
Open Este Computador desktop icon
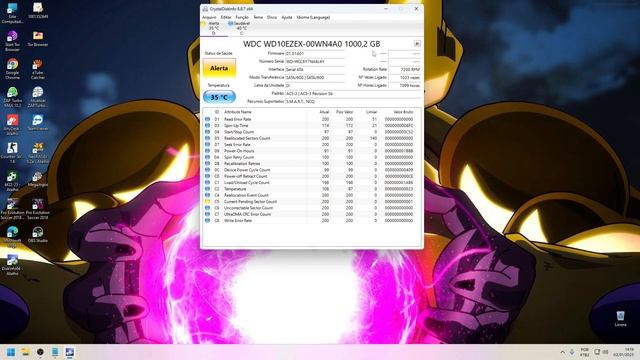[12, 13]
